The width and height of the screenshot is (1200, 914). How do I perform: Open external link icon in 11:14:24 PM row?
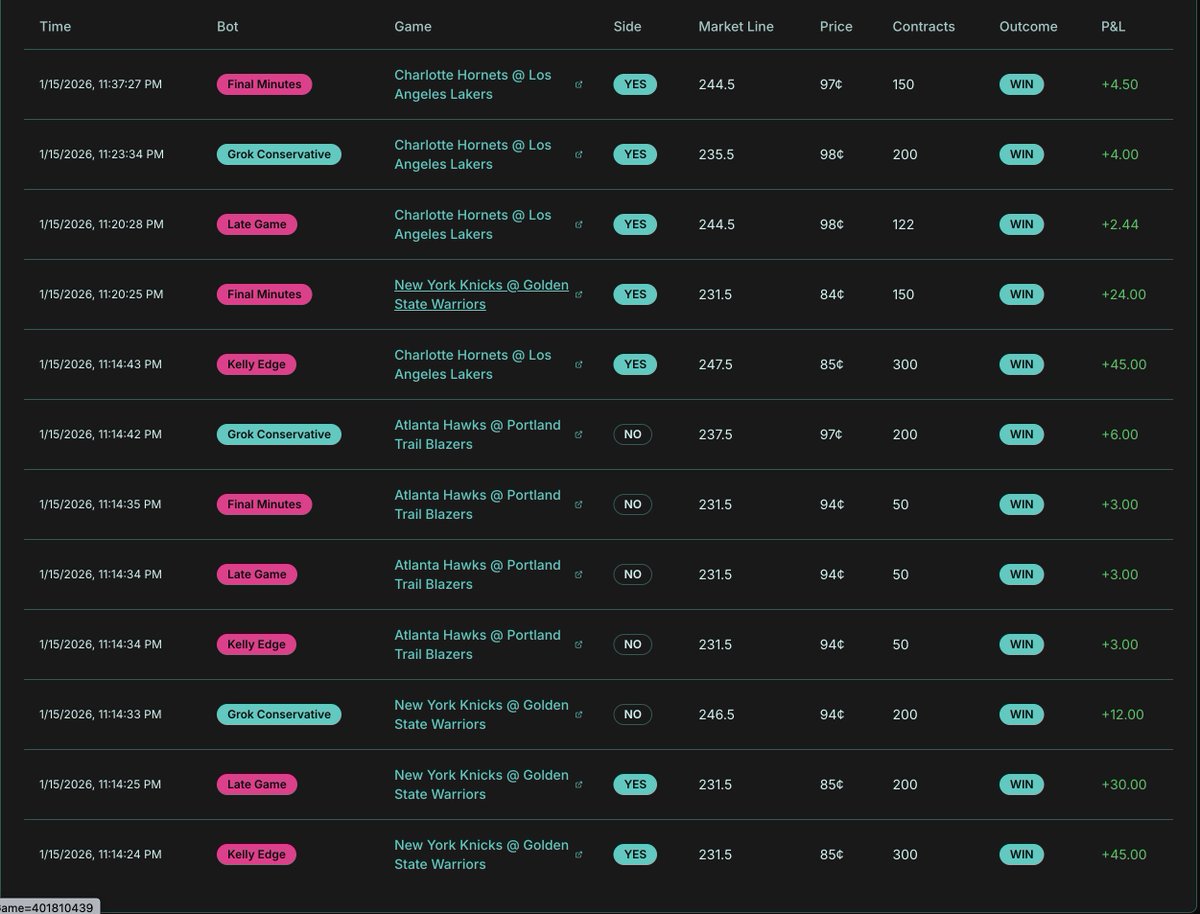click(x=579, y=855)
